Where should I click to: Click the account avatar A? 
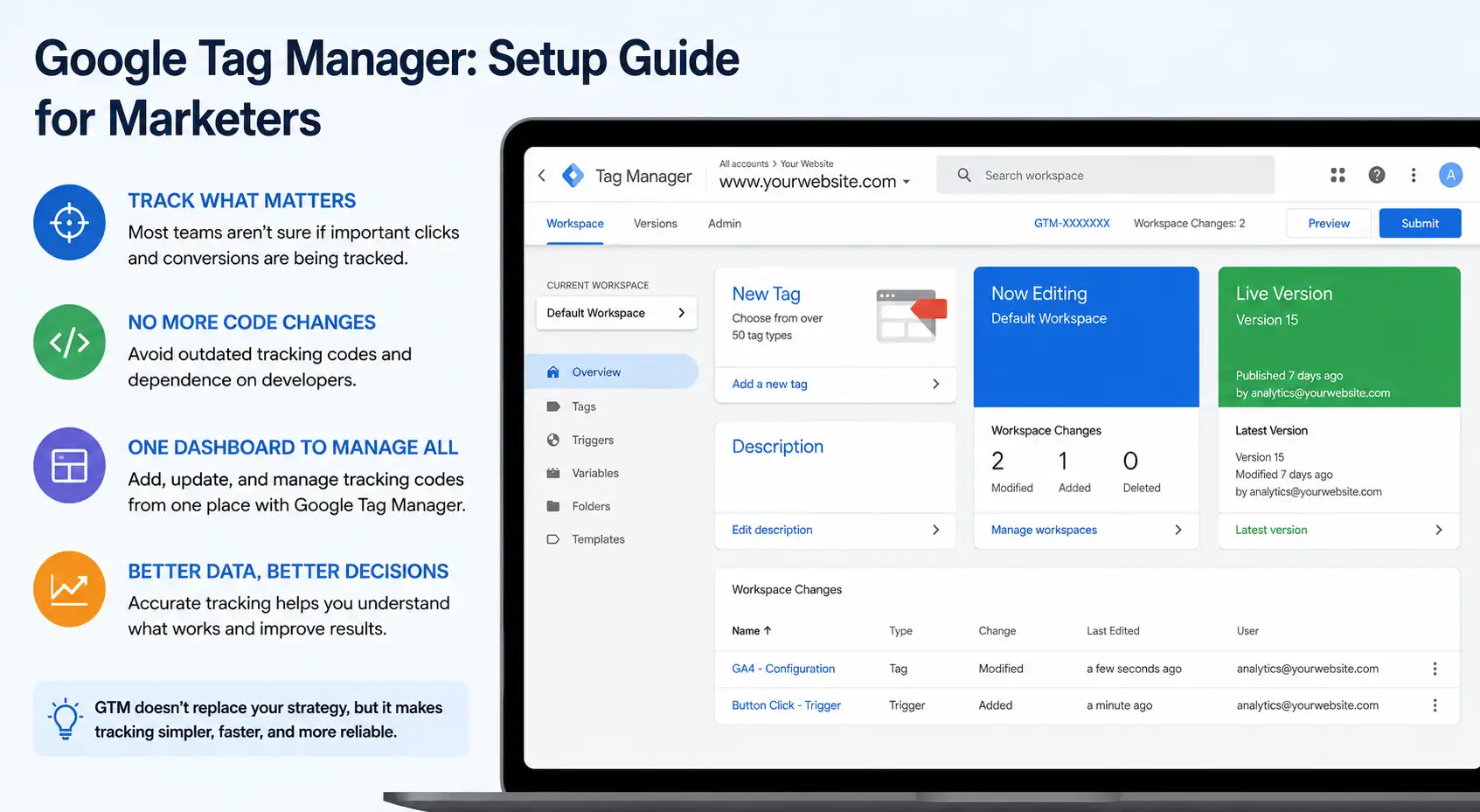1451,175
